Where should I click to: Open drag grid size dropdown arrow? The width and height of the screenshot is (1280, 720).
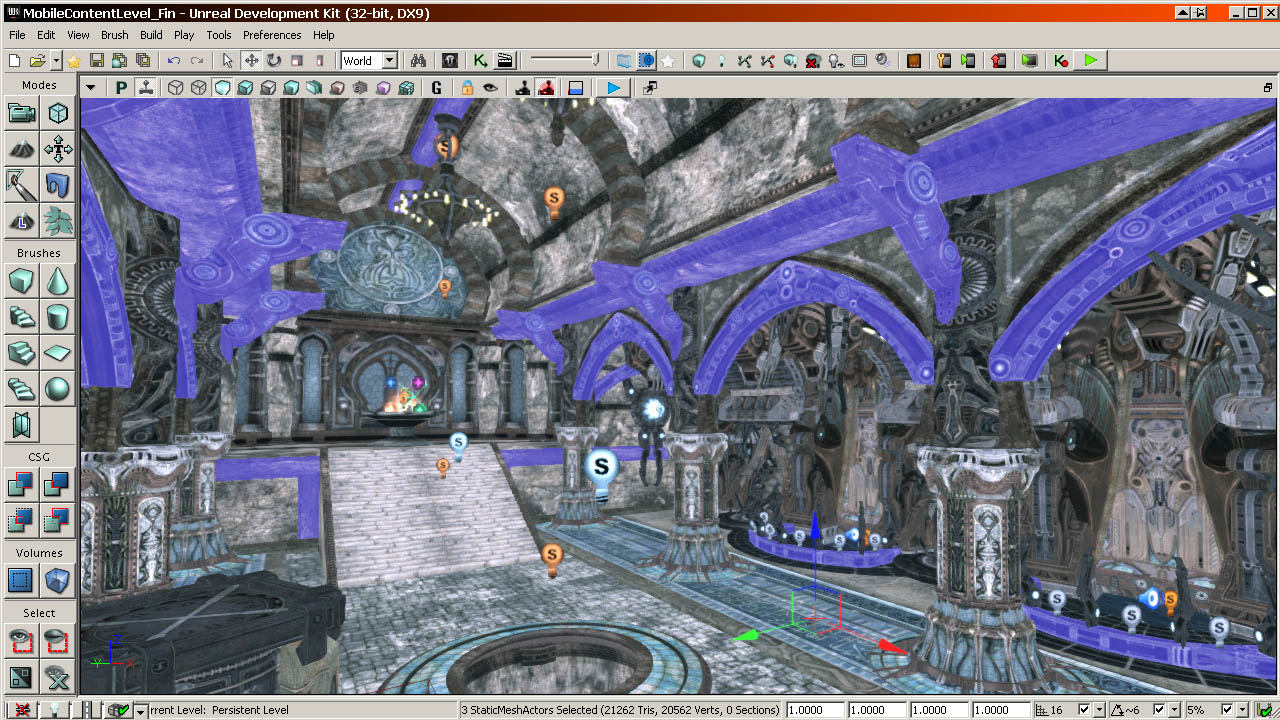point(1100,710)
